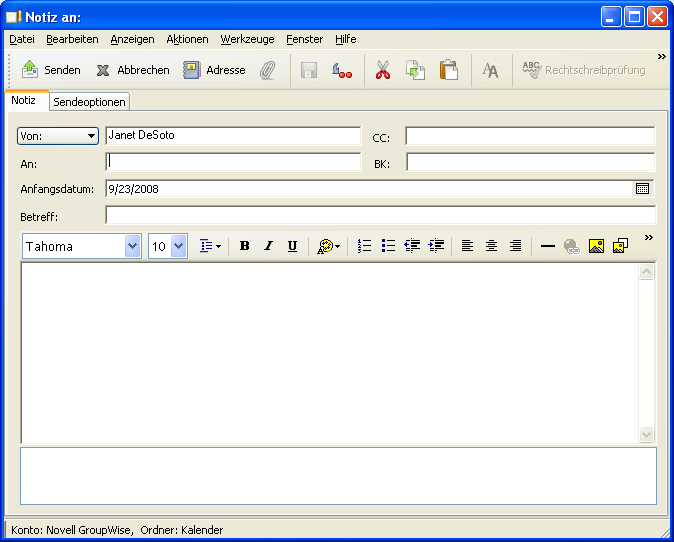The image size is (674, 542).
Task: Click the font change AA icon
Action: (490, 70)
